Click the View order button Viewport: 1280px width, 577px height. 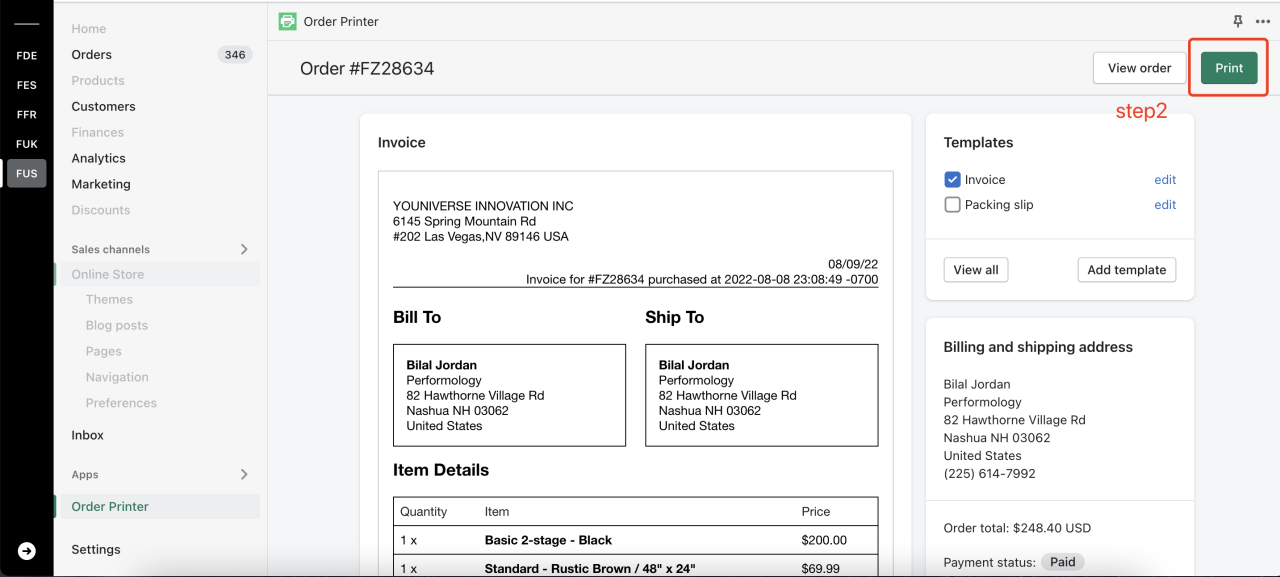point(1139,68)
